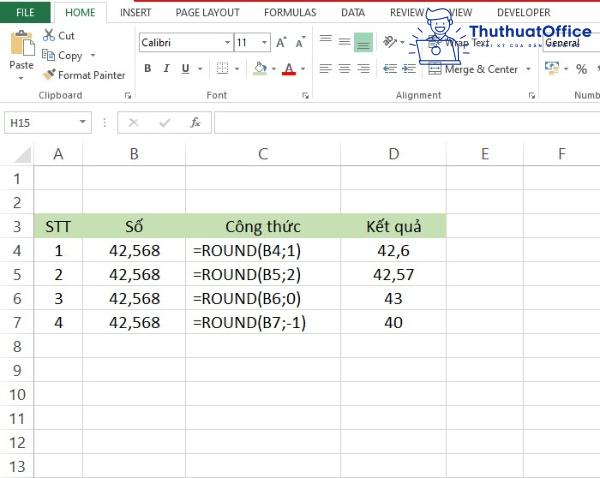
Task: Expand the Merge & Center dropdown arrow
Action: point(528,69)
